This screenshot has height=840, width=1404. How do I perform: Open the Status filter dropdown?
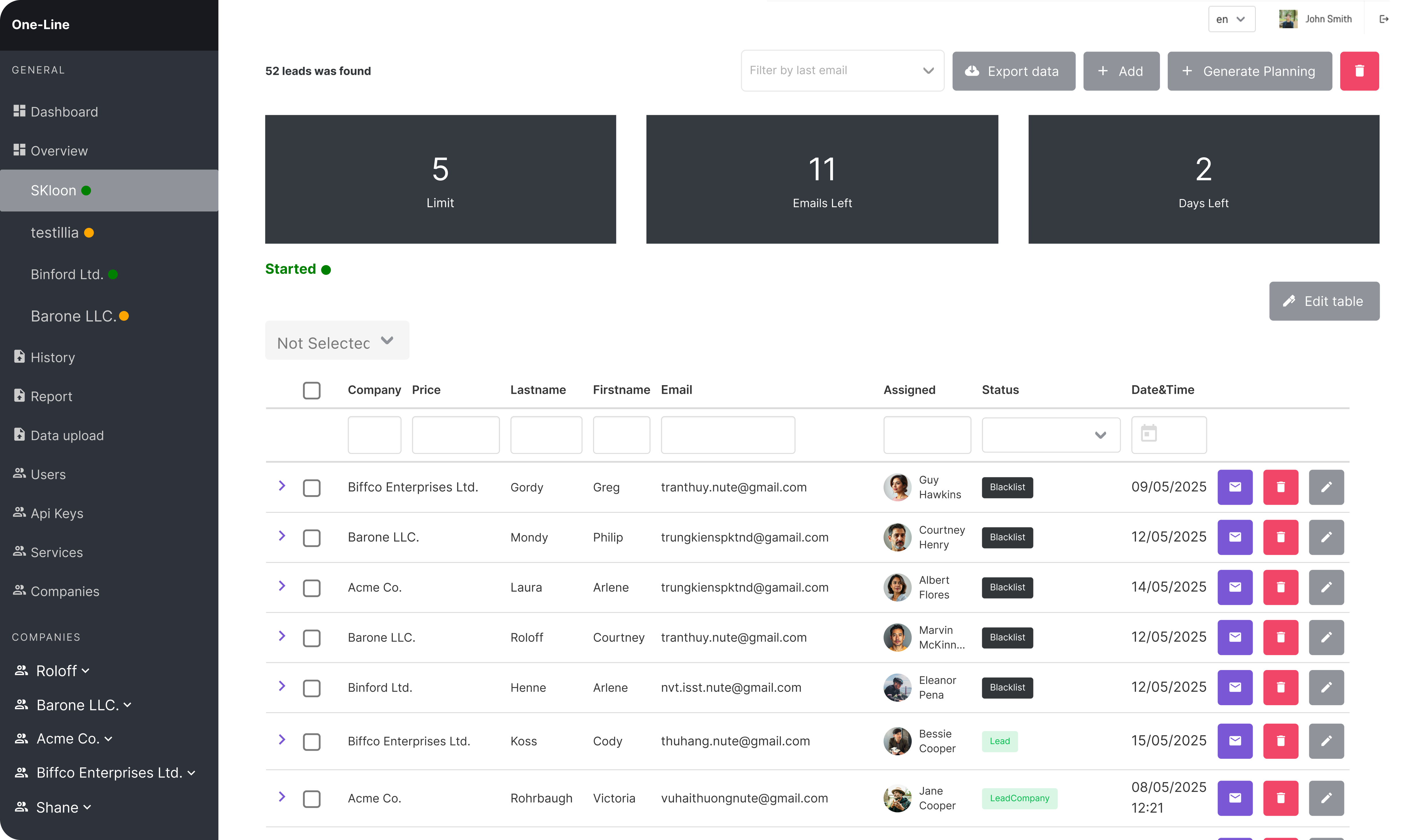(x=1050, y=435)
